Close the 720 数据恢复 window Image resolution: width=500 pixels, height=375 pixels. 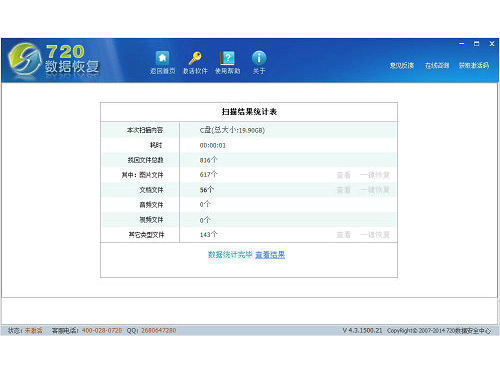tap(492, 44)
